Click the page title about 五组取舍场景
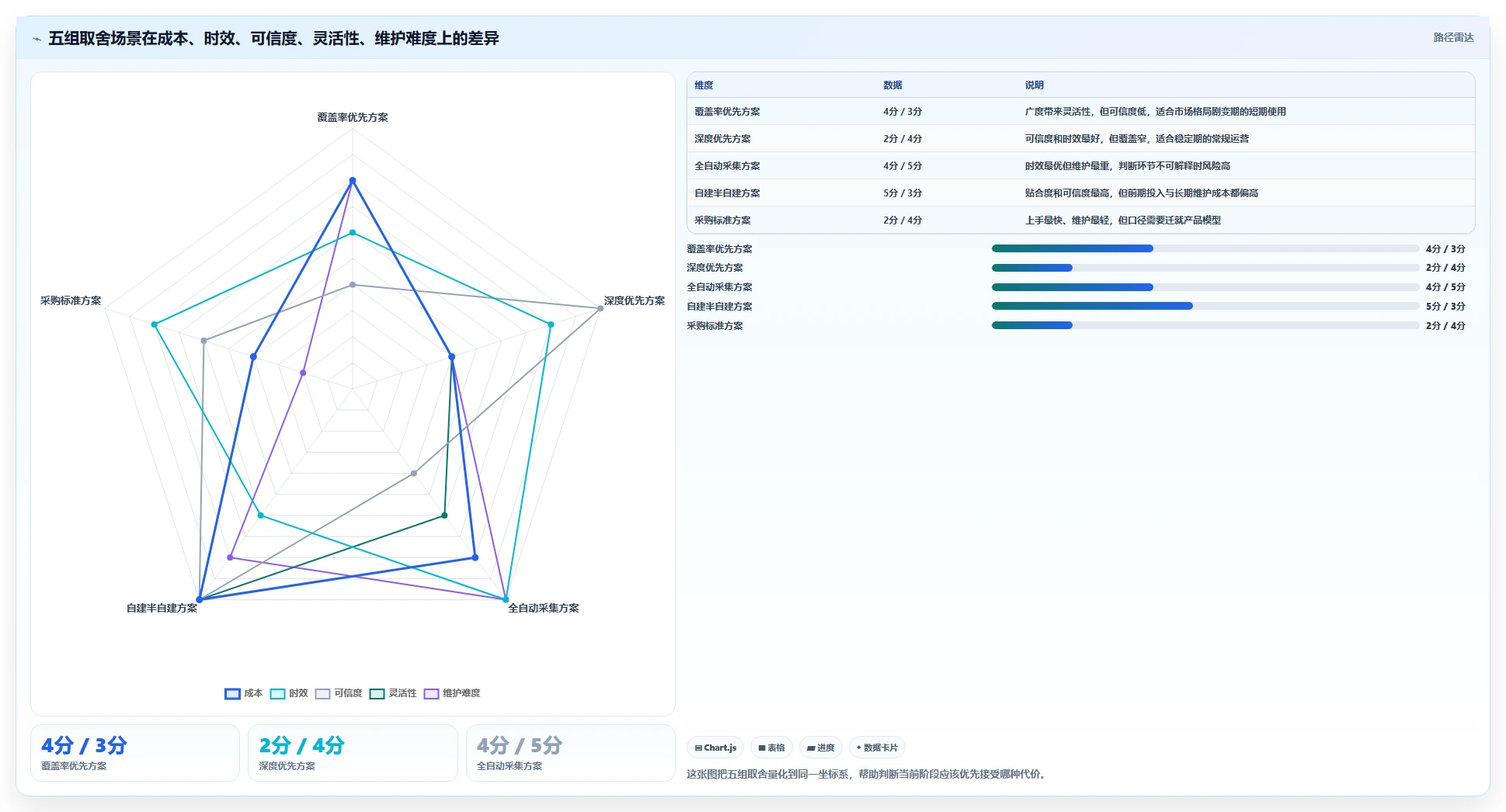Viewport: 1506px width, 812px height. coord(273,38)
